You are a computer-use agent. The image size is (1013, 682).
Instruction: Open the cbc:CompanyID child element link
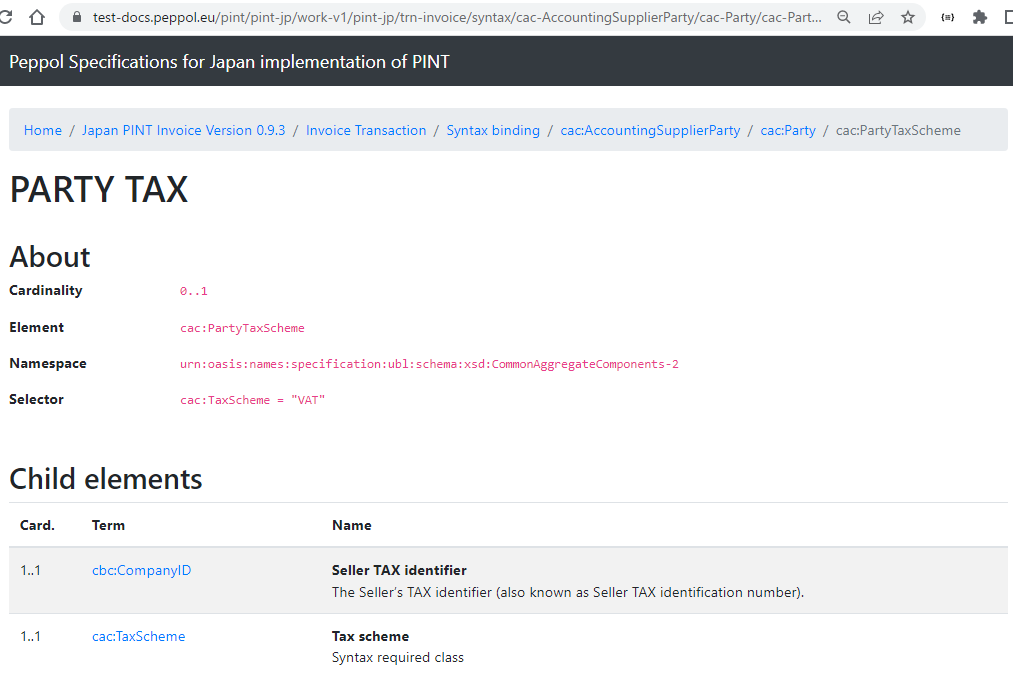pos(141,570)
